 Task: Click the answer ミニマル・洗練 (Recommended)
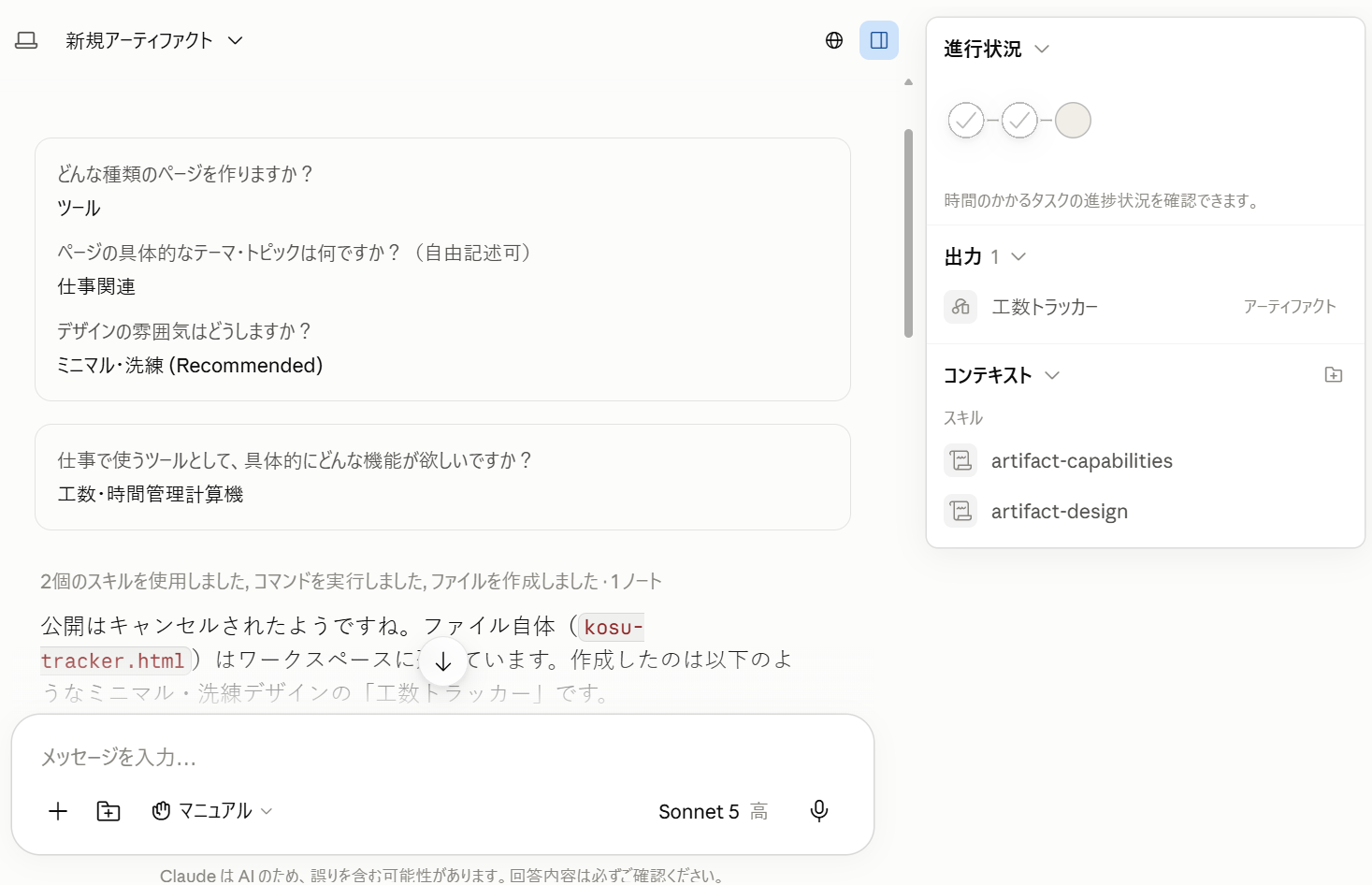[190, 365]
